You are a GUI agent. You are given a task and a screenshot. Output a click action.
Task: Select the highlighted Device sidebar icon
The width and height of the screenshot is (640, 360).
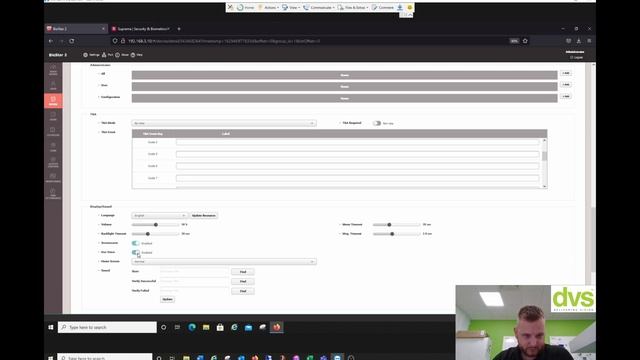point(53,101)
